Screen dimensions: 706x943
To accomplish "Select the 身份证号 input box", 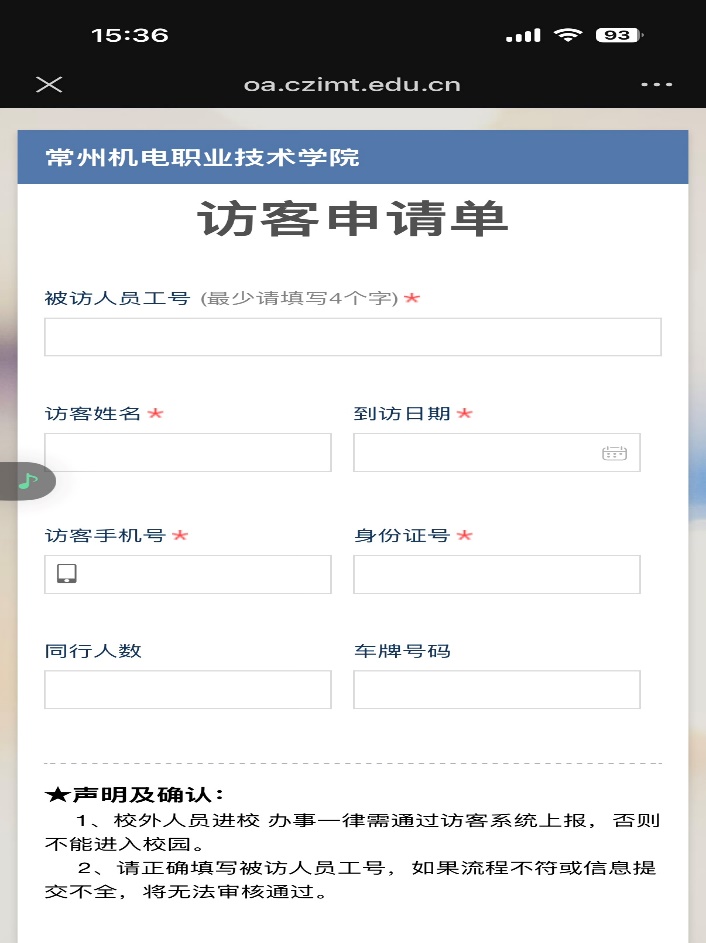I will coord(496,574).
